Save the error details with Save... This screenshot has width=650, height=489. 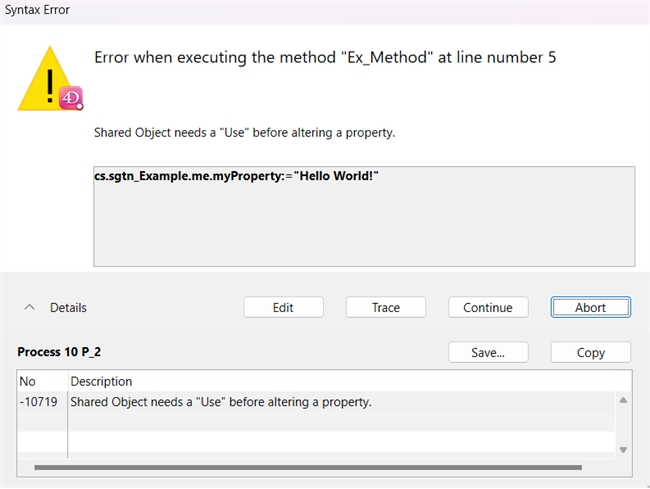pos(487,352)
